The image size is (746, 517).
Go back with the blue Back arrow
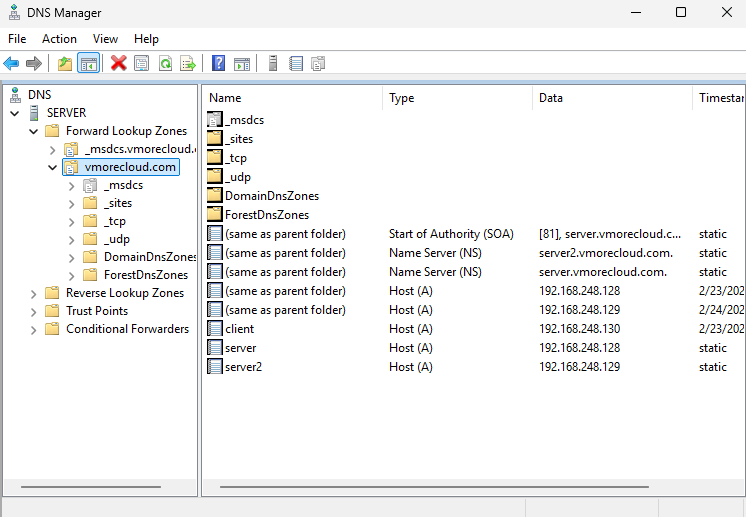point(11,63)
